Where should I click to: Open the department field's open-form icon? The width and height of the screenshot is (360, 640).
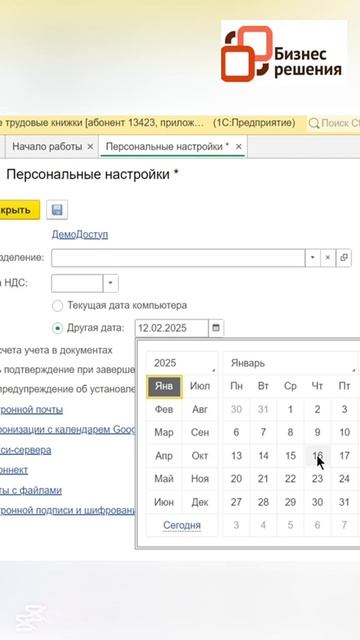(x=344, y=258)
